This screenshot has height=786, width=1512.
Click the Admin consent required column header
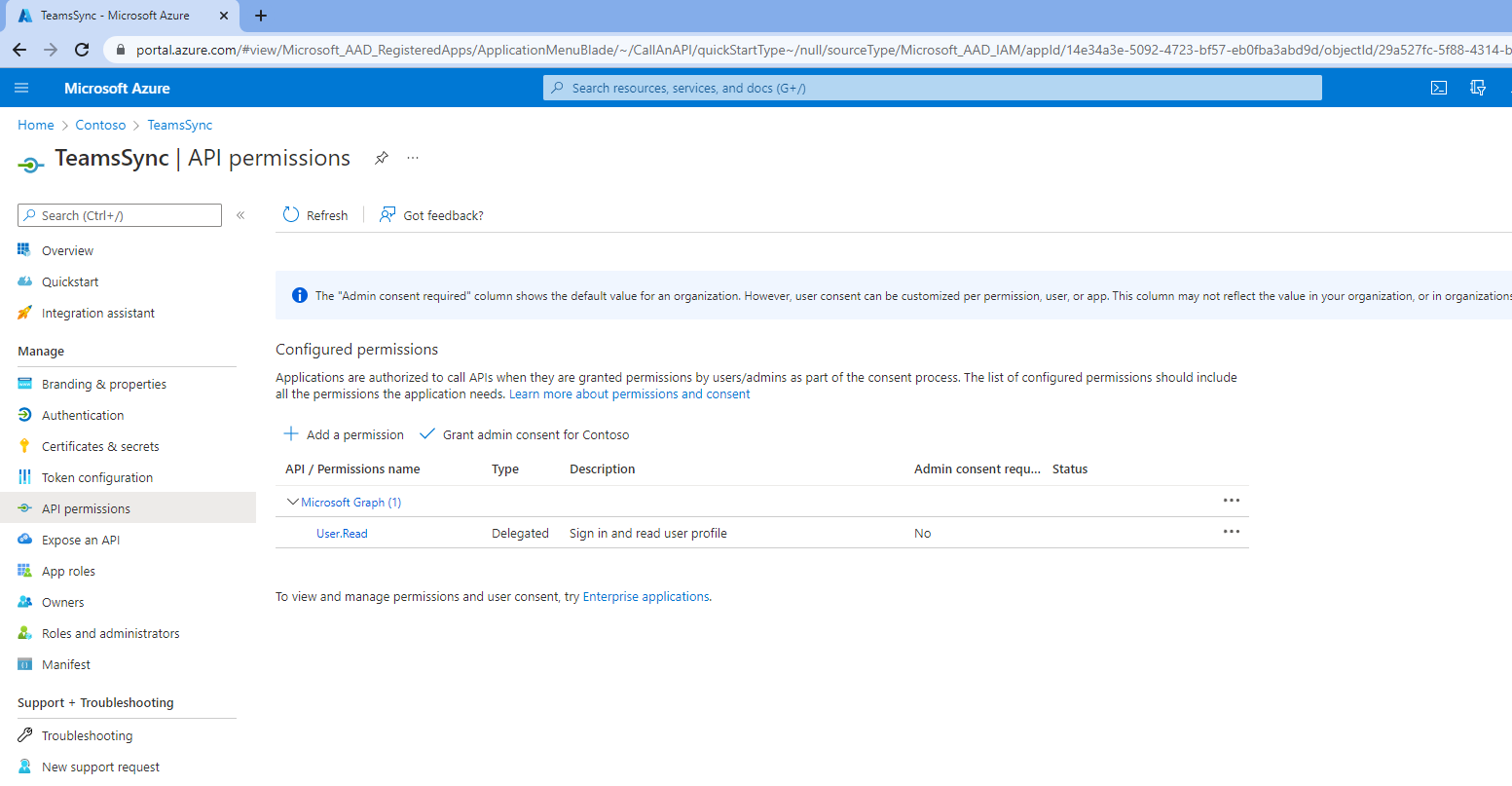tap(977, 468)
